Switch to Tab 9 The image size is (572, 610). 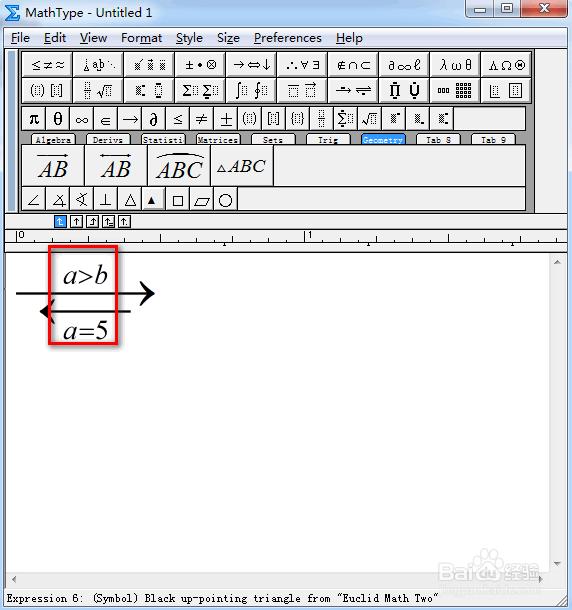493,140
